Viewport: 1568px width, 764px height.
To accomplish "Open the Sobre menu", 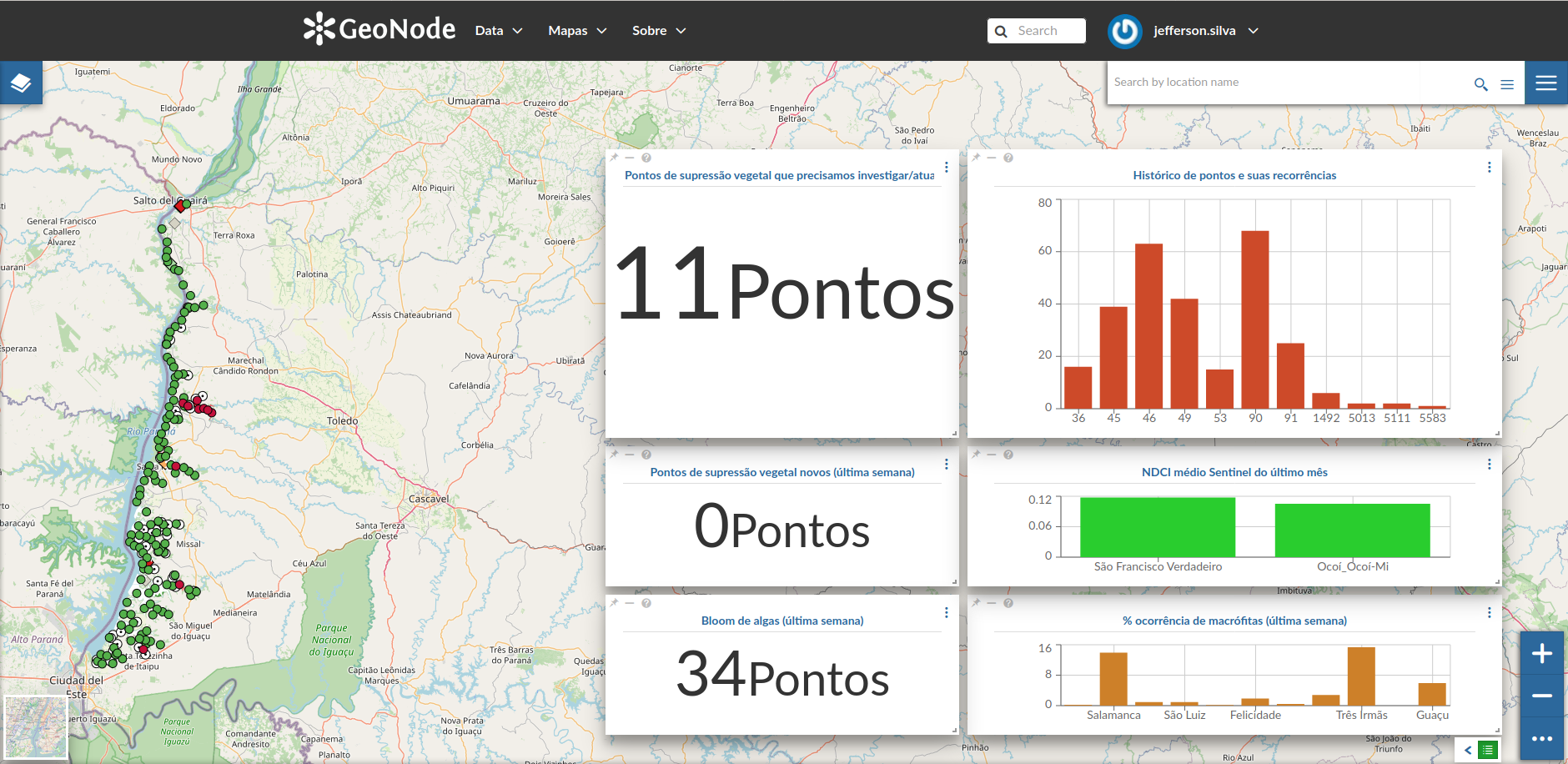I will point(659,31).
